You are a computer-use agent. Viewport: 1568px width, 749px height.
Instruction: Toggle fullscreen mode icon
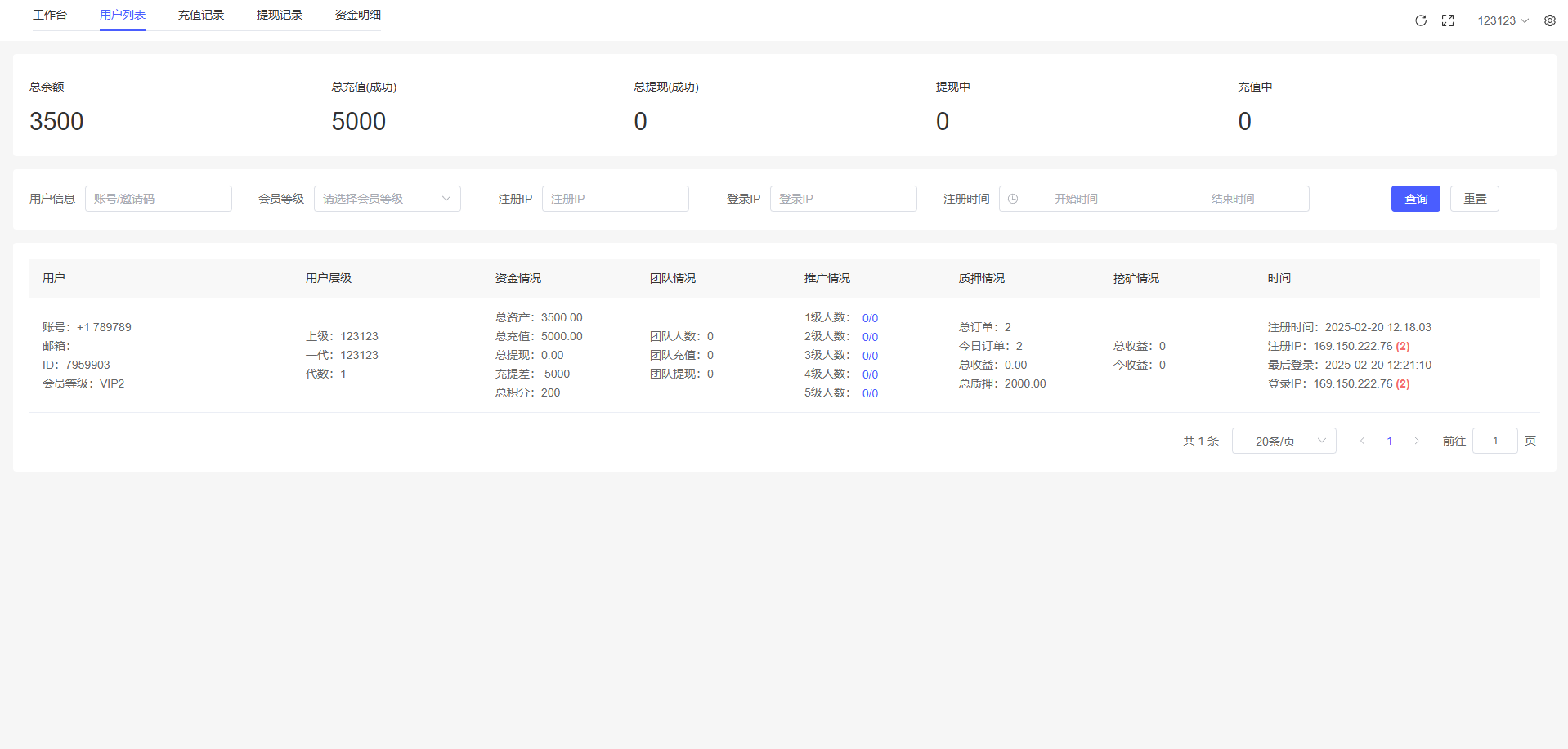coord(1448,20)
